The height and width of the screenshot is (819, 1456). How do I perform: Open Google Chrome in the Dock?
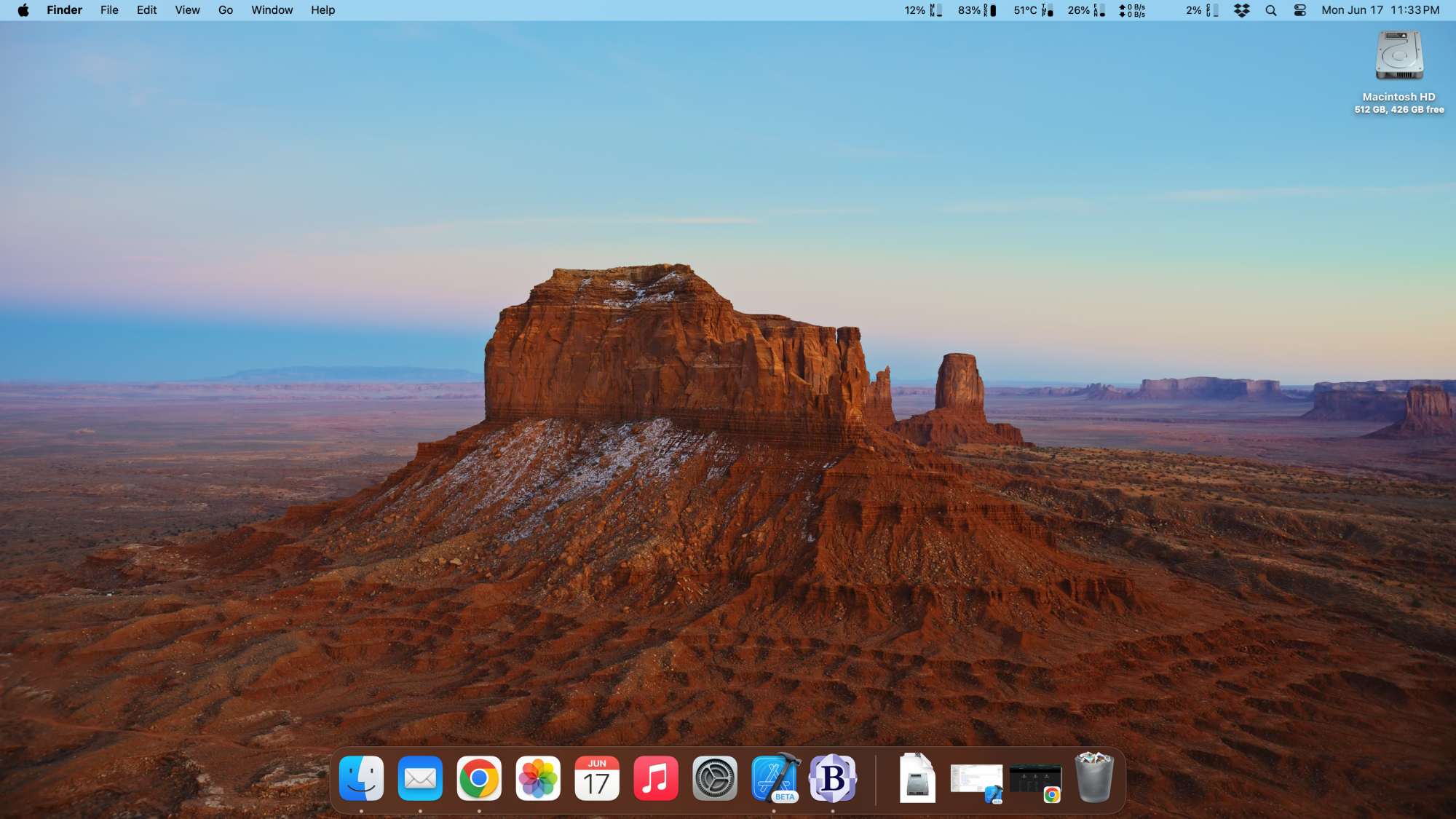click(479, 778)
